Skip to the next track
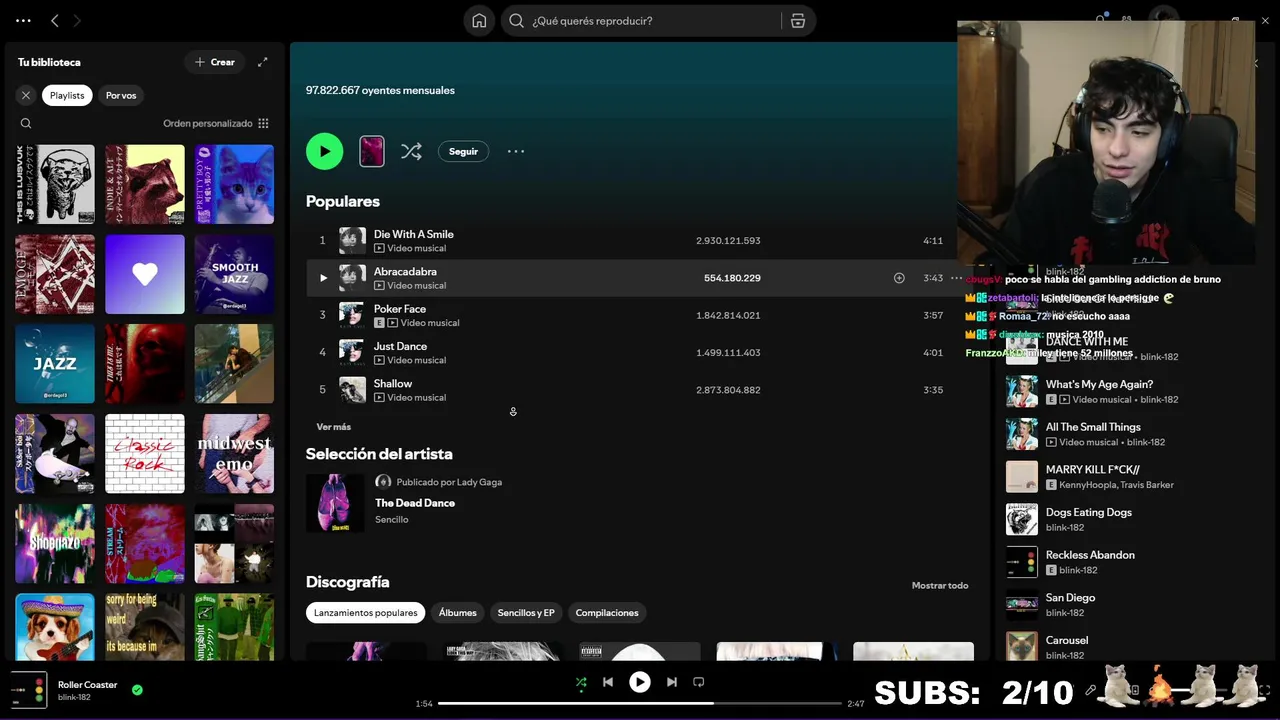 click(672, 682)
